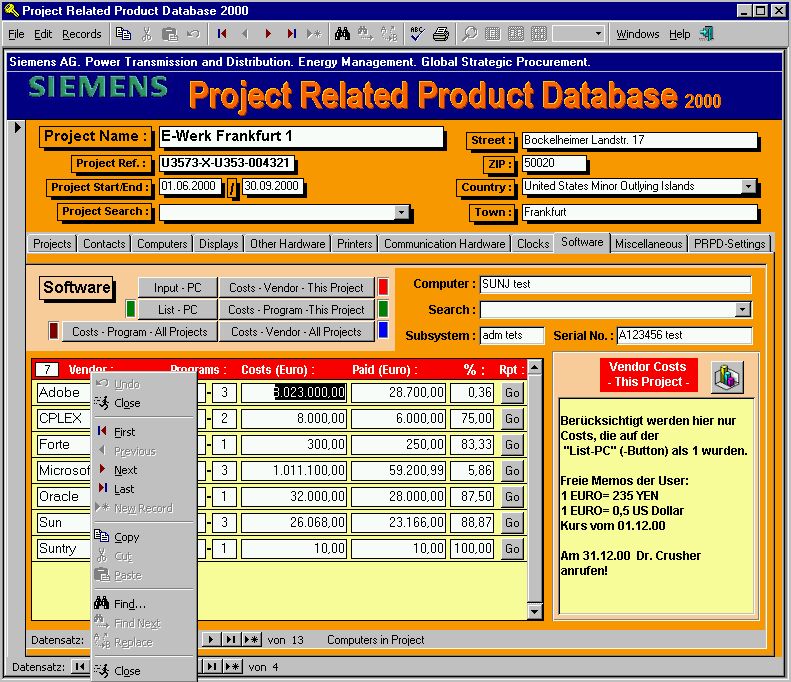Click blue swatch beside Costs Vendor All Projects
The width and height of the screenshot is (791, 682).
tap(383, 330)
